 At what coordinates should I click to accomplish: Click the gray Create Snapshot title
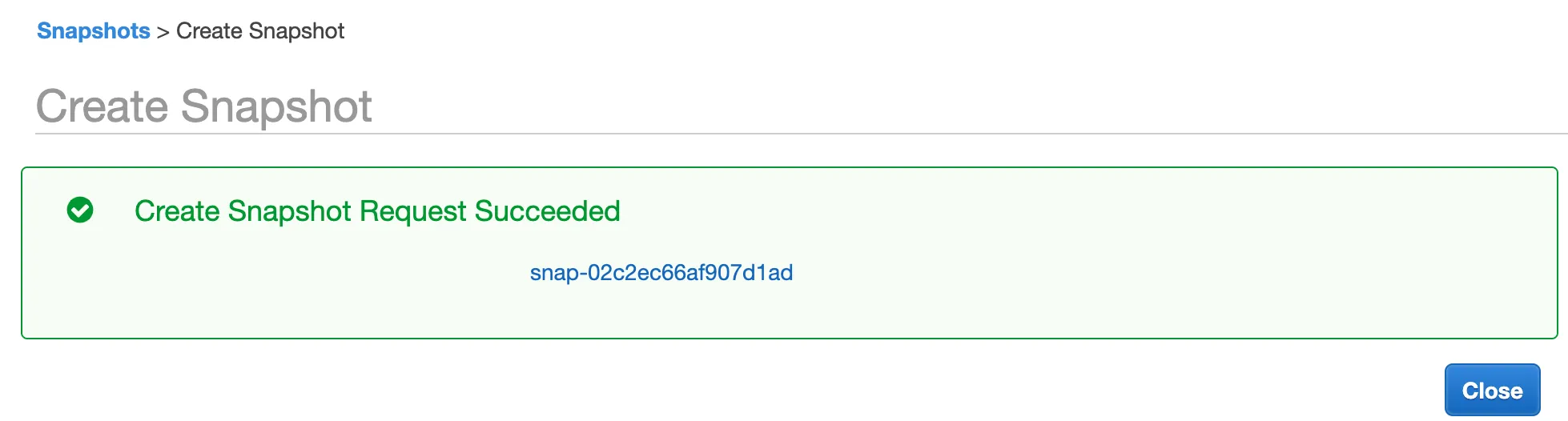pyautogui.click(x=204, y=106)
